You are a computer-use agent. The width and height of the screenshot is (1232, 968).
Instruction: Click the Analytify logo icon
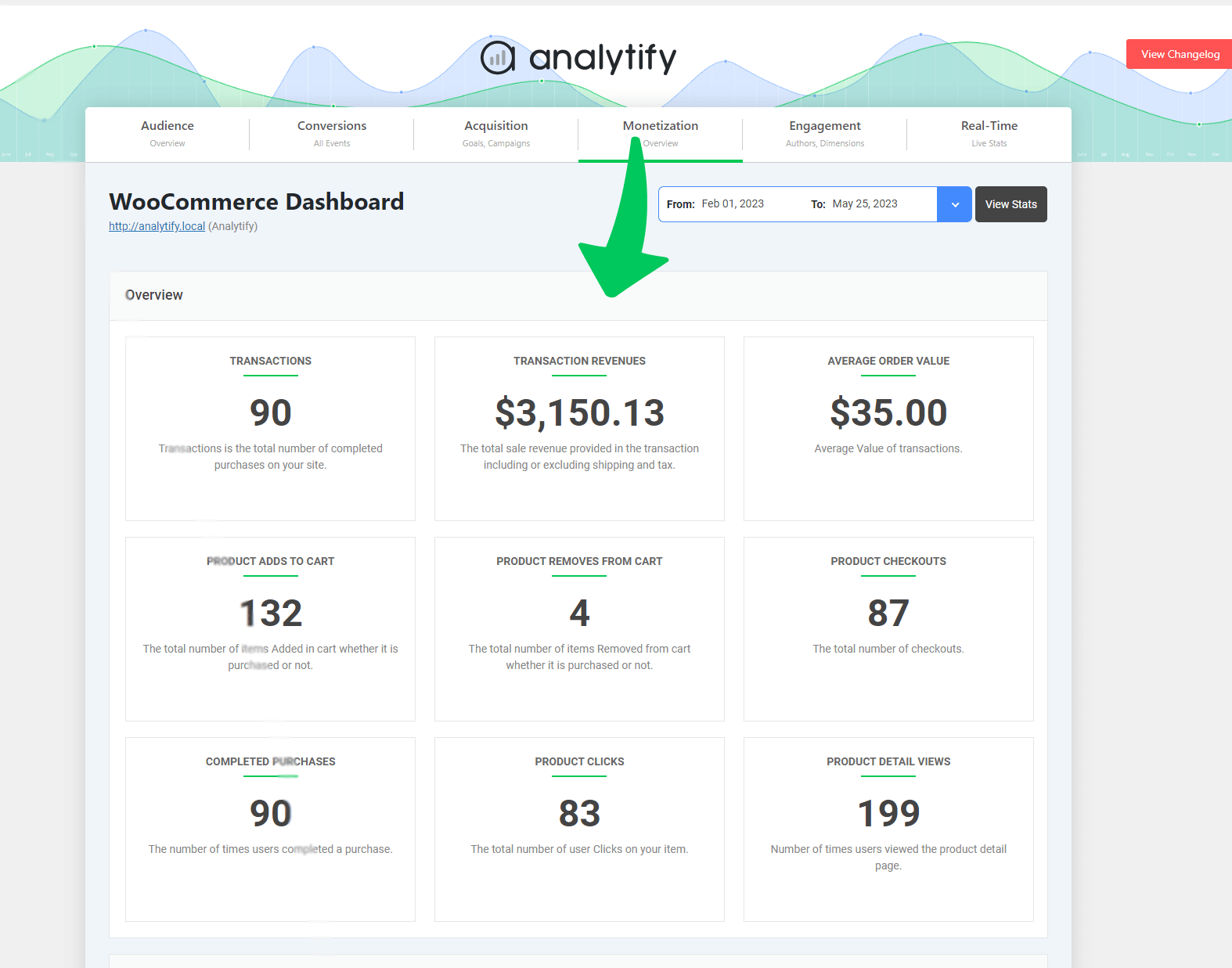coord(498,57)
